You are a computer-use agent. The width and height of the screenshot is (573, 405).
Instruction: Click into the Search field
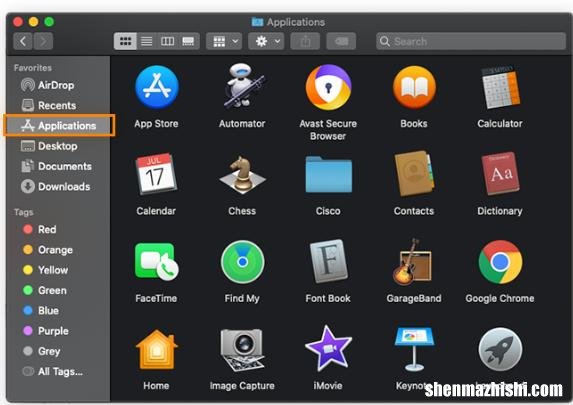pos(471,41)
